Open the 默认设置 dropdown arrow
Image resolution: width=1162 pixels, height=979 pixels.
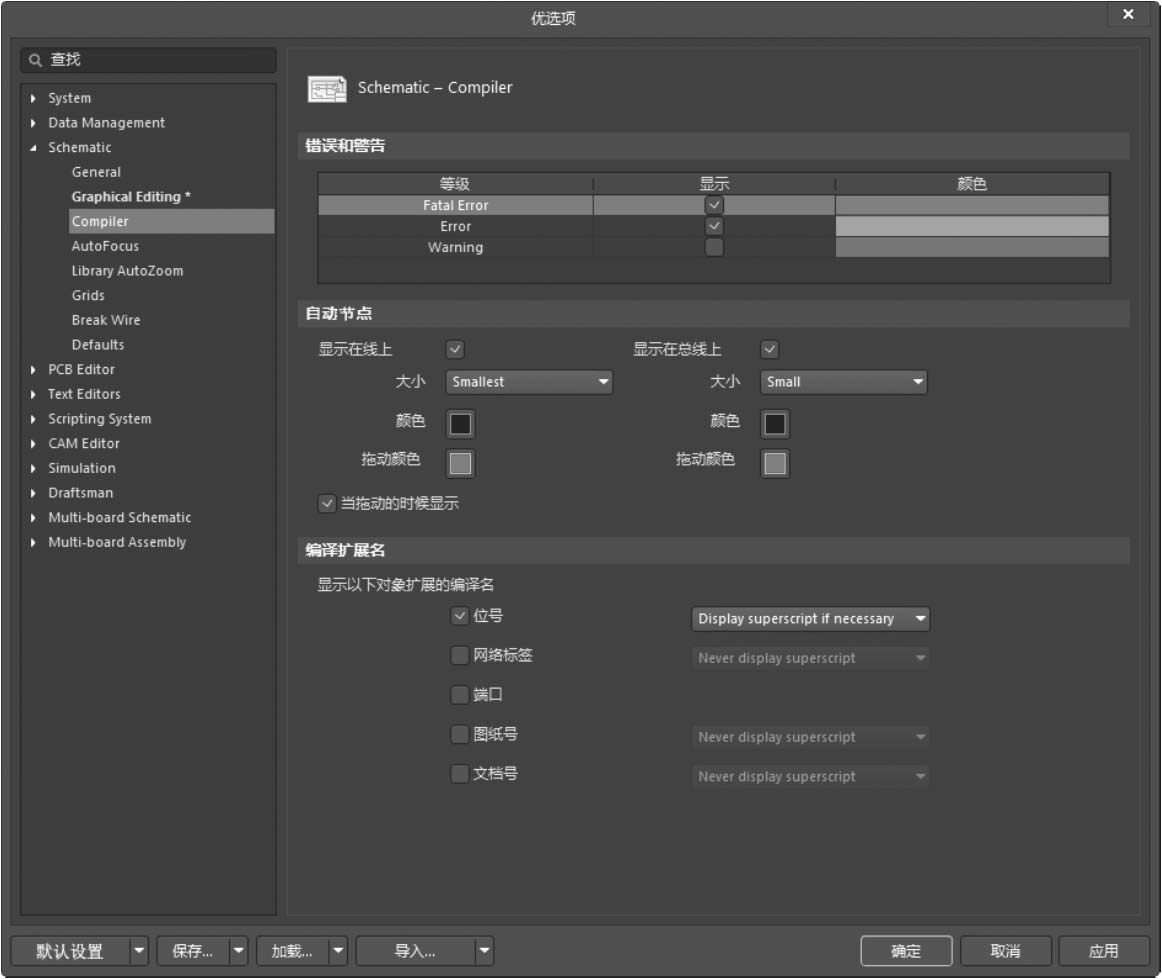(139, 951)
